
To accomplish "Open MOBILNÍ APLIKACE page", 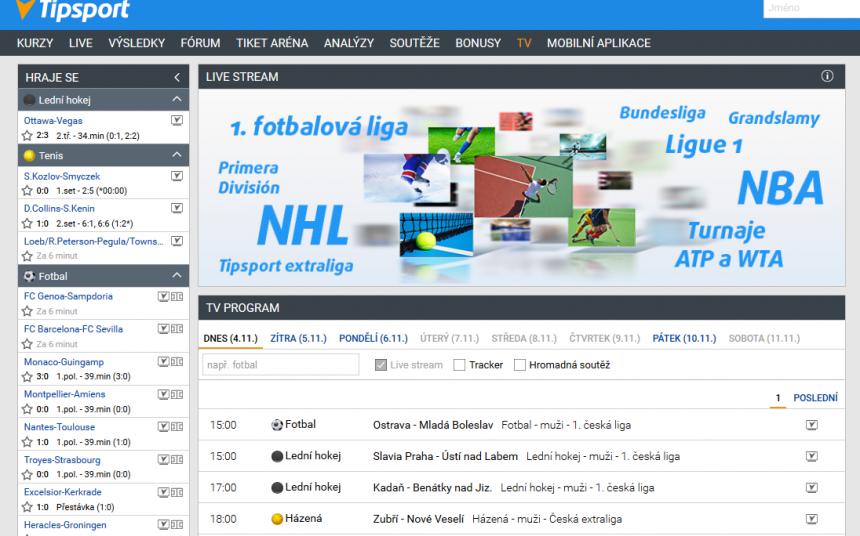I will pos(599,43).
